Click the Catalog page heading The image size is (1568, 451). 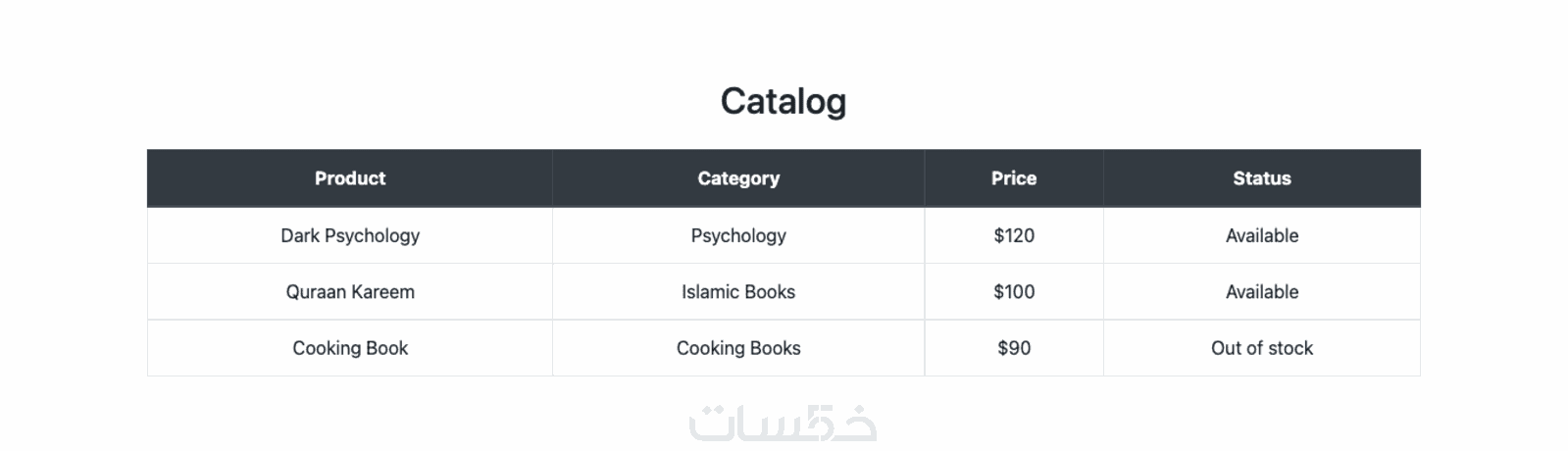(783, 101)
